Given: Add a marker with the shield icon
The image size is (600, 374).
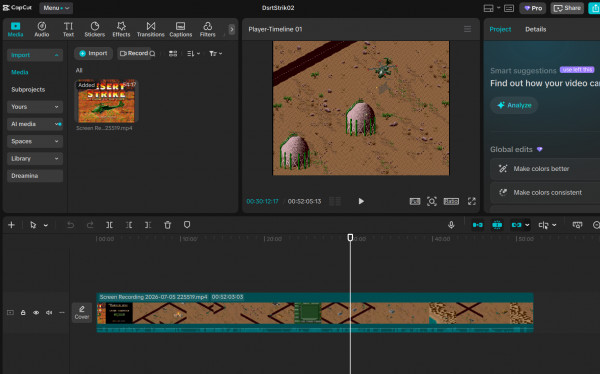Looking at the screenshot, I should 187,225.
